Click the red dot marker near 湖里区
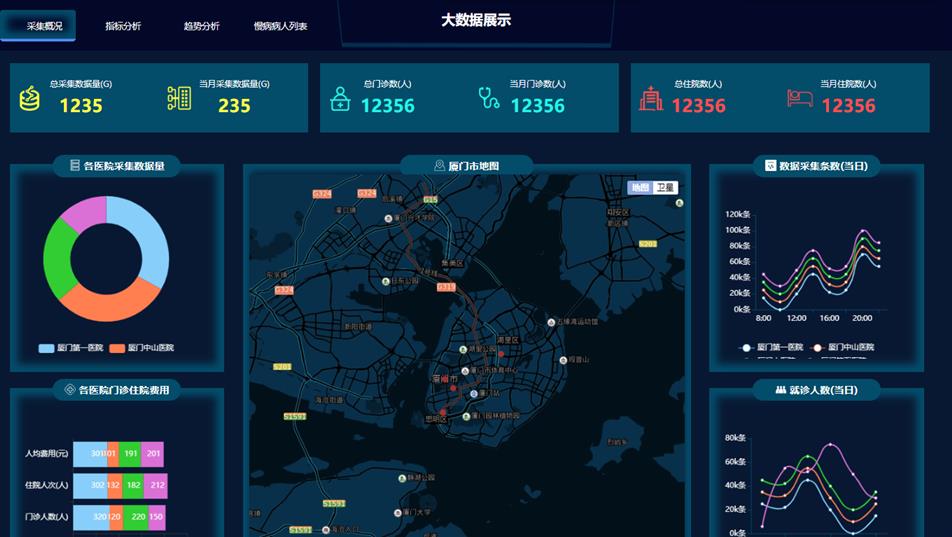The image size is (952, 537). point(501,354)
